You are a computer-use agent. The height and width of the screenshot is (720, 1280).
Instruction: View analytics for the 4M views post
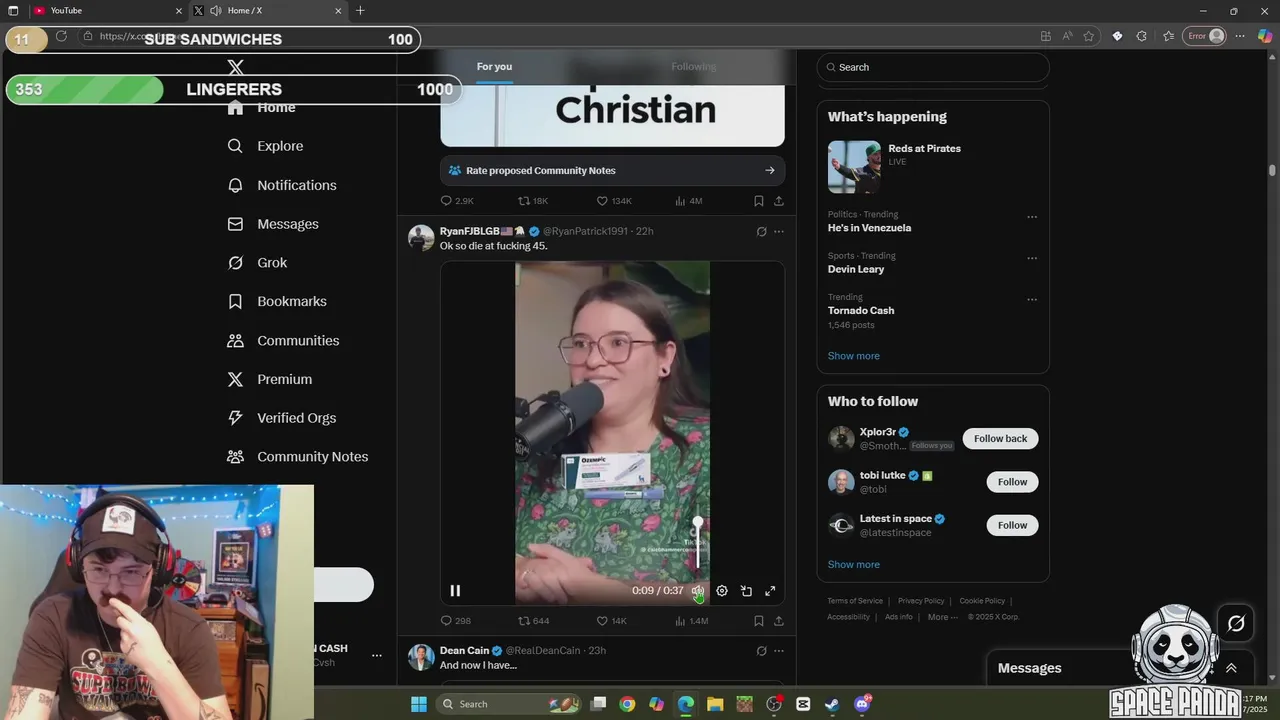[x=688, y=201]
